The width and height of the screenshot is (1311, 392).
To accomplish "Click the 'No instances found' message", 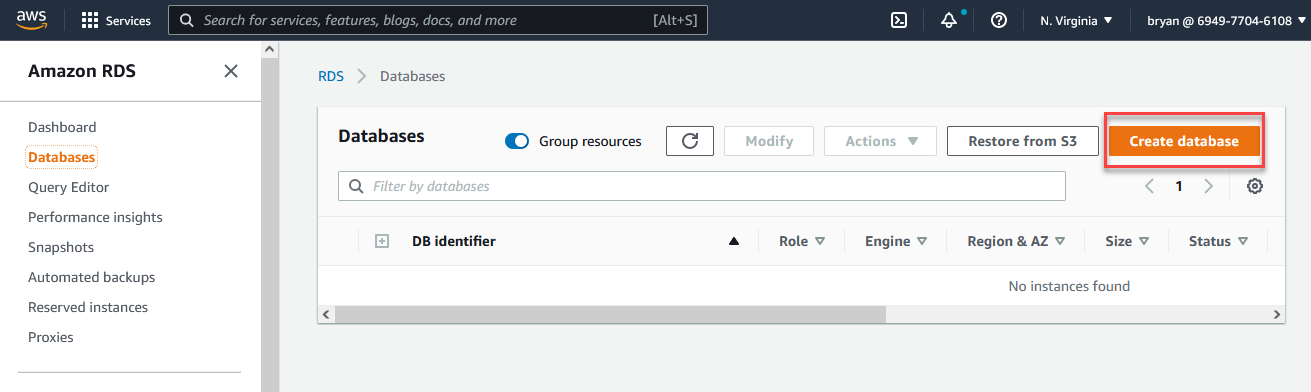I will click(x=1069, y=286).
